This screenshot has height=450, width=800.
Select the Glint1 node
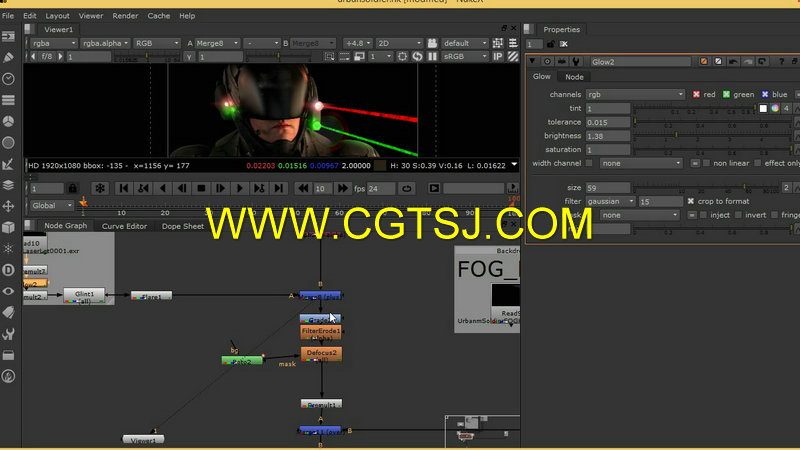(84, 296)
